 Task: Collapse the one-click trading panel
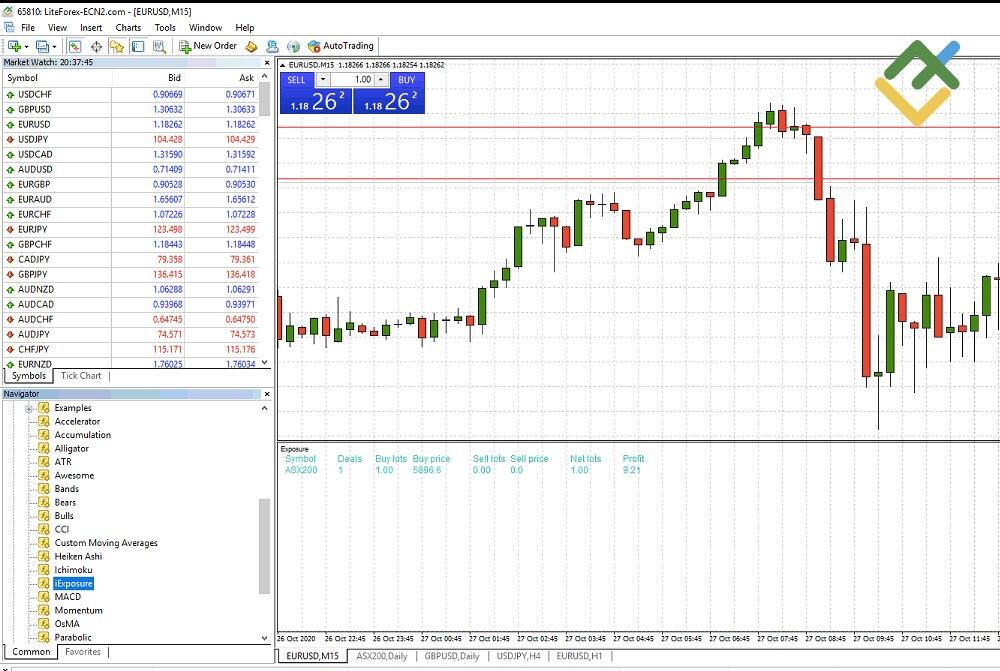(x=283, y=65)
